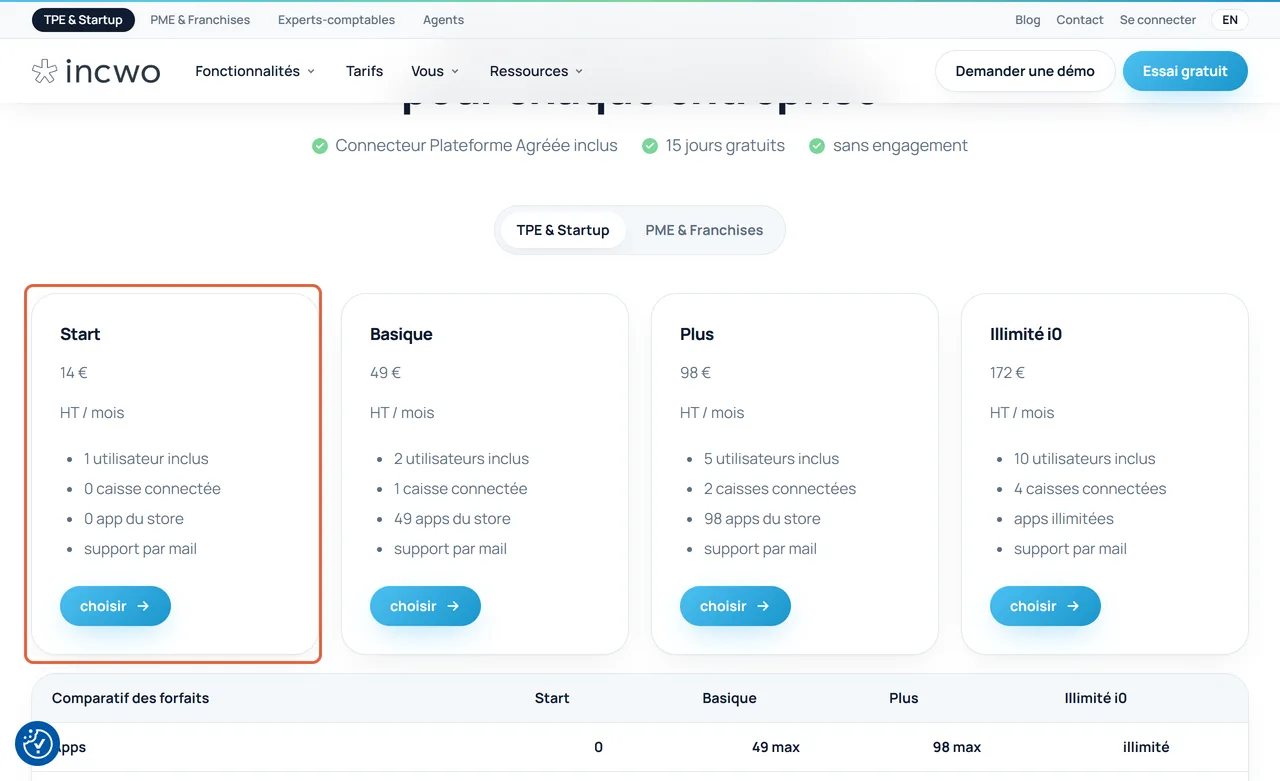Switch language with EN button
Viewport: 1280px width, 781px height.
coord(1230,20)
